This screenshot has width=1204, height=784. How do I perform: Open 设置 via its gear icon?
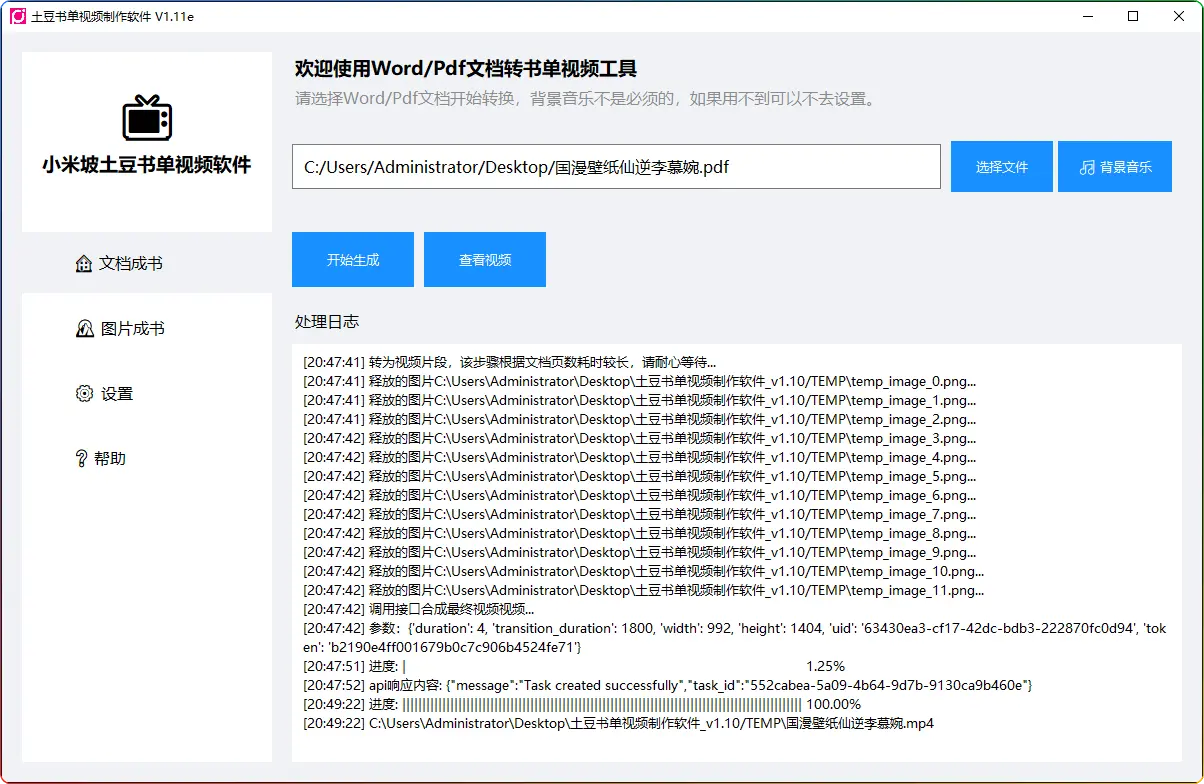(84, 394)
